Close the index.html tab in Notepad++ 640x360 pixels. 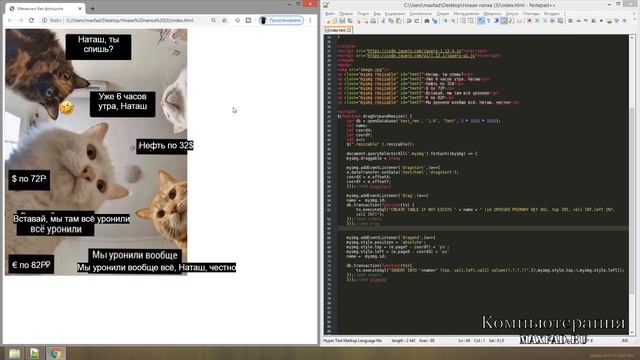pos(349,30)
